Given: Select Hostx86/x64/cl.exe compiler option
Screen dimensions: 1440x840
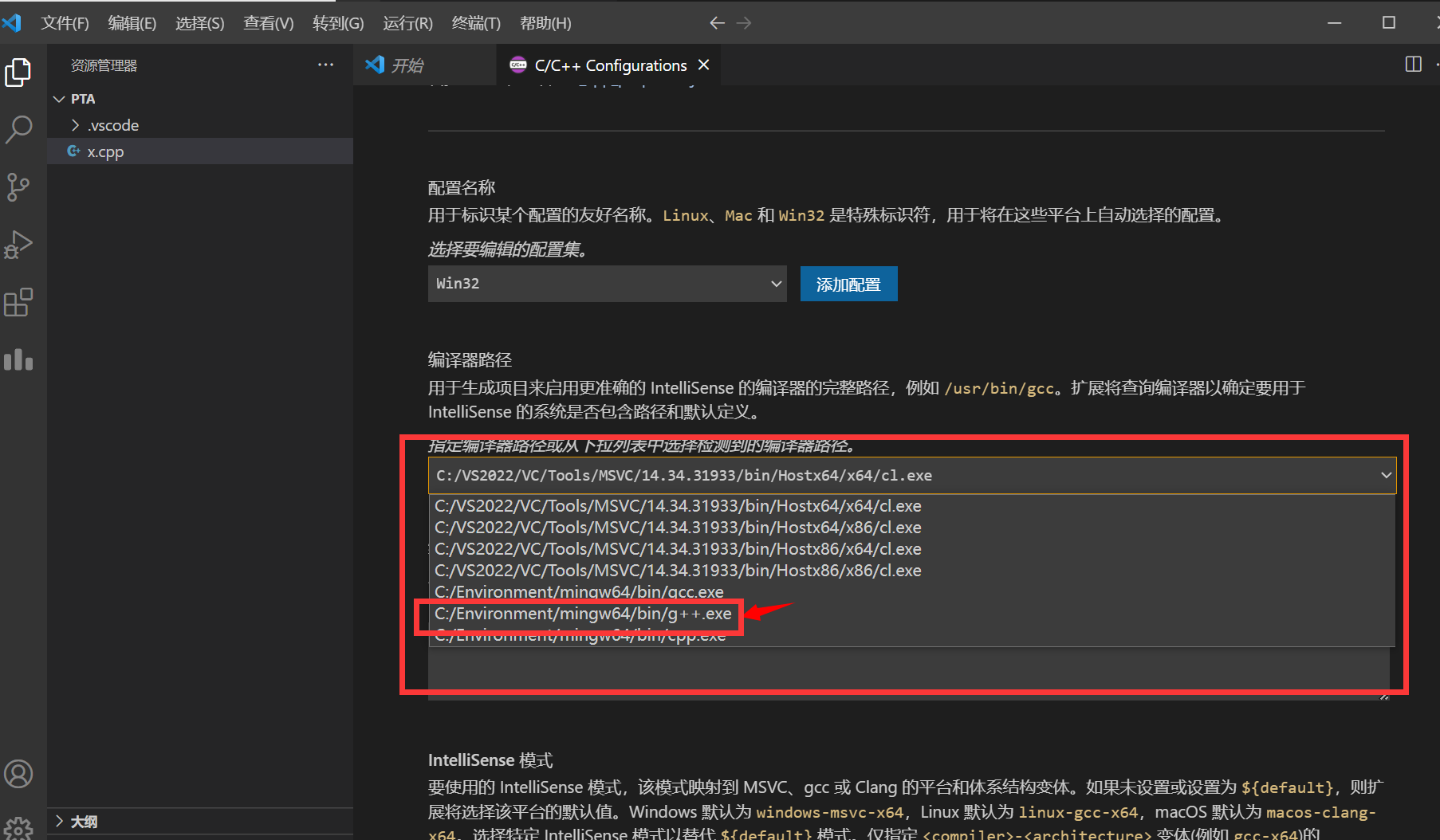Looking at the screenshot, I should coord(912,549).
